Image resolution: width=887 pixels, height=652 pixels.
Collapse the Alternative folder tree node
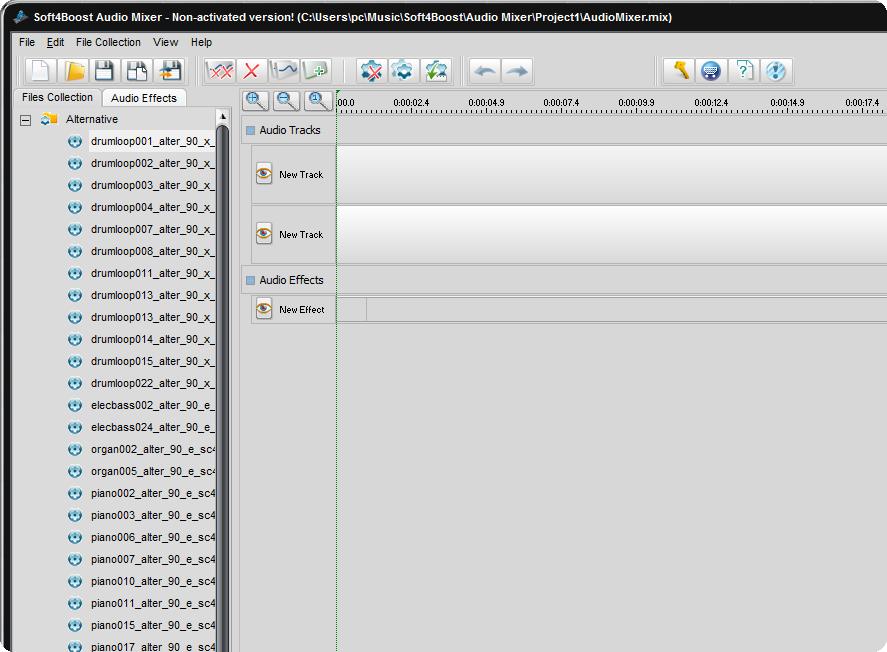[x=26, y=120]
